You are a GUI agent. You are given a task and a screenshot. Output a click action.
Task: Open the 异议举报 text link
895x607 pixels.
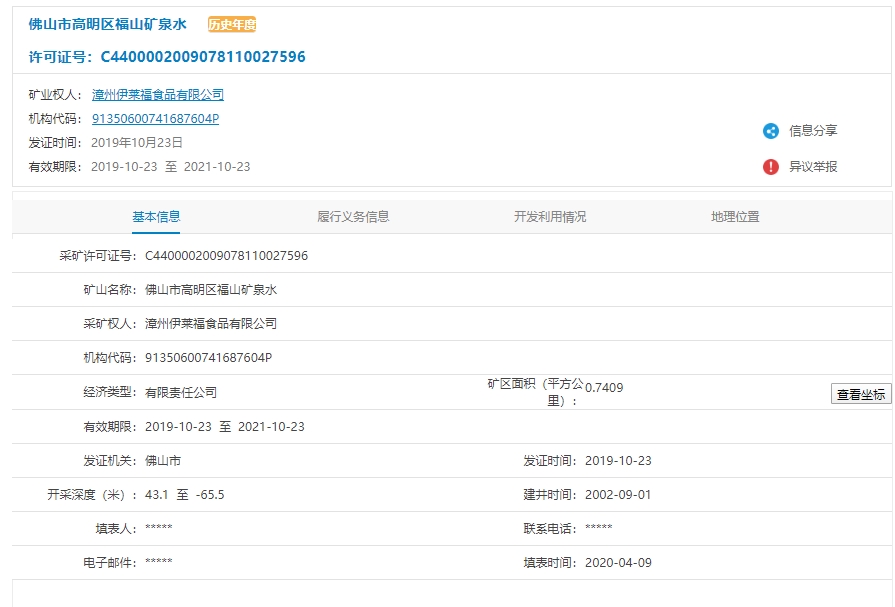pyautogui.click(x=813, y=167)
